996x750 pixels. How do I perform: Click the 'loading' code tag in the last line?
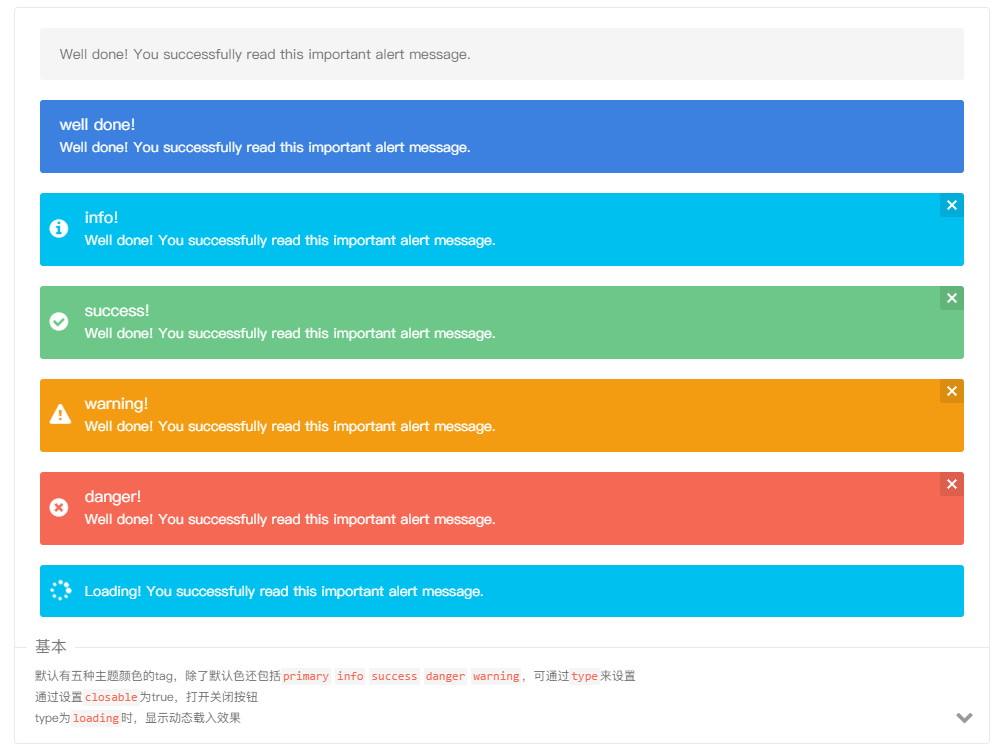(x=96, y=718)
